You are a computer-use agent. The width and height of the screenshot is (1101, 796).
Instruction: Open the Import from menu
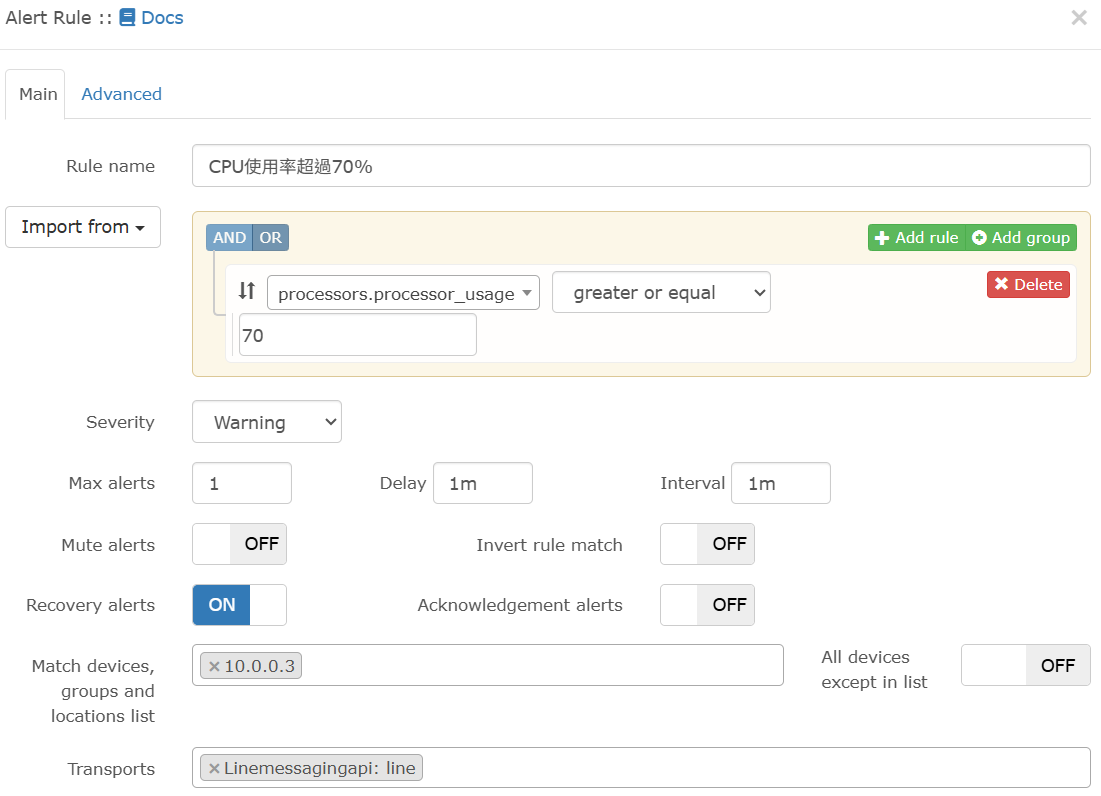[83, 227]
